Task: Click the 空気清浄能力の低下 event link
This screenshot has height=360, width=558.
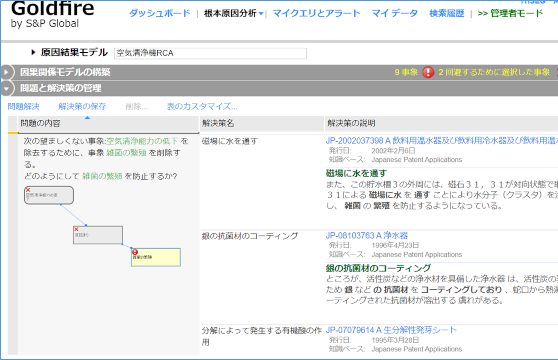Action: [x=142, y=141]
